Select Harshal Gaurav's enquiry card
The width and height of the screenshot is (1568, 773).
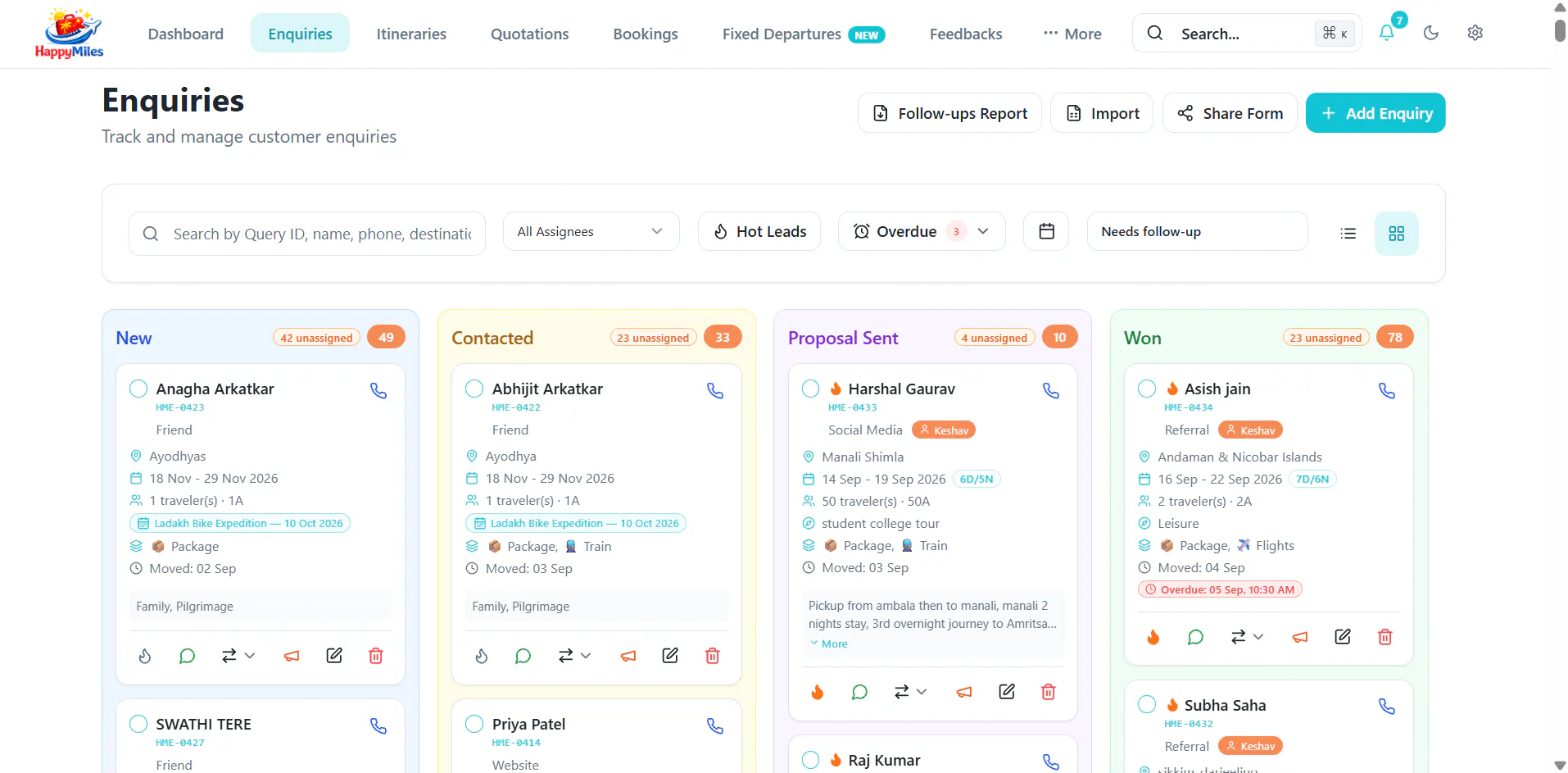pyautogui.click(x=811, y=389)
